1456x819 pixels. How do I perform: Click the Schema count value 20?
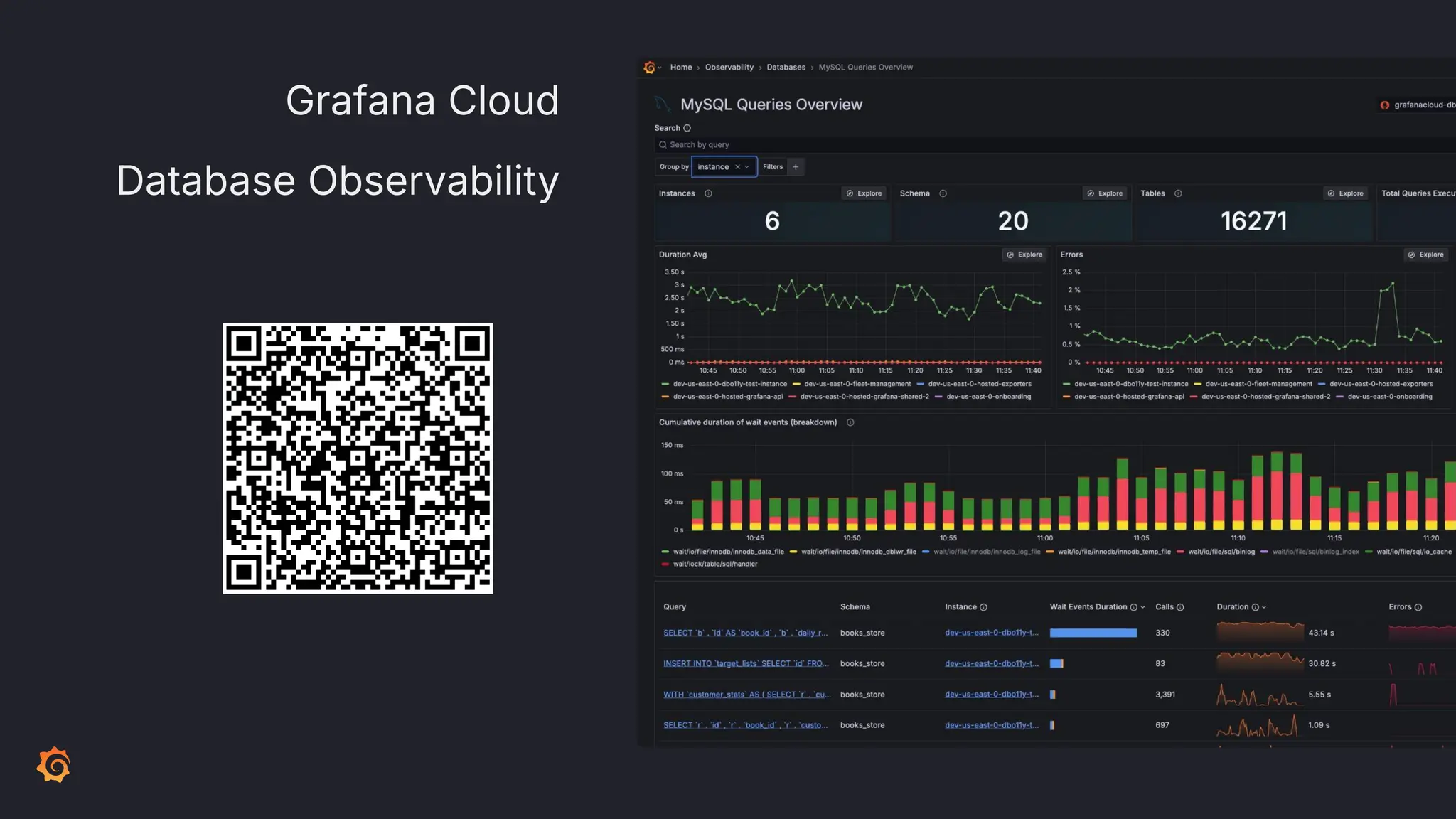pyautogui.click(x=1013, y=221)
